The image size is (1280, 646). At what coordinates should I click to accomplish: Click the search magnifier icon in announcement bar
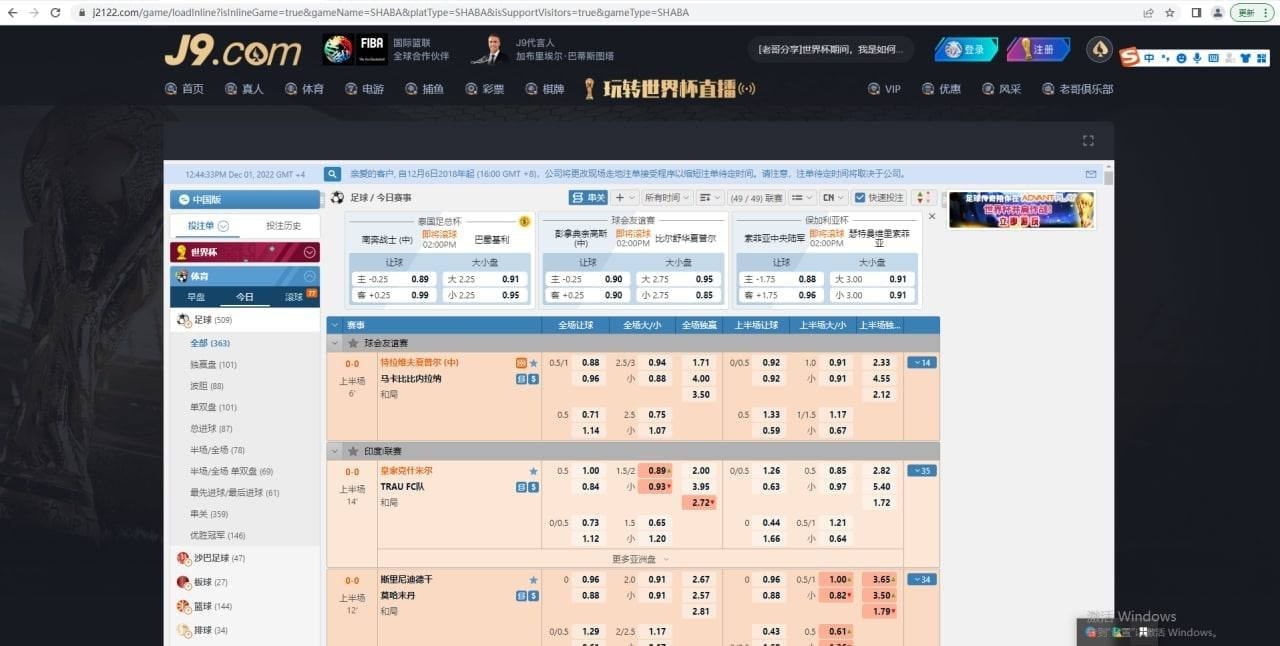[333, 174]
